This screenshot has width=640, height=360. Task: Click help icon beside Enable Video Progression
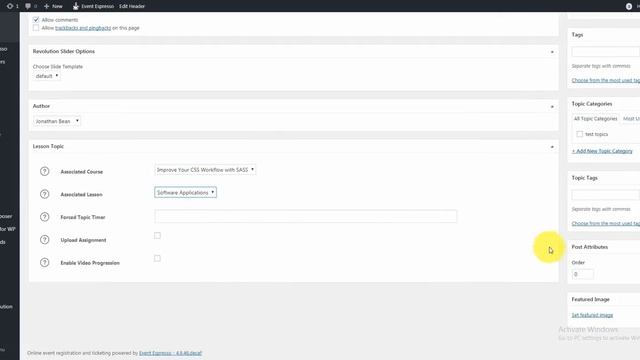coord(44,262)
